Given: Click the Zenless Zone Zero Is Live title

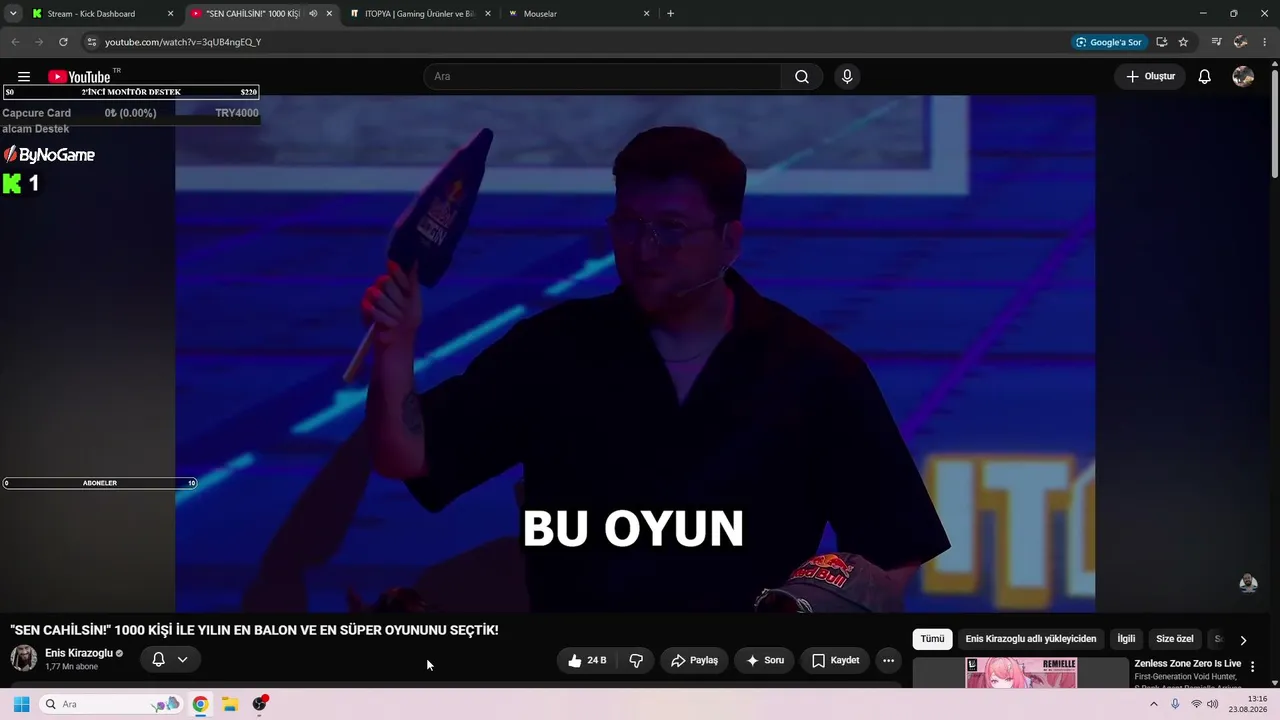Looking at the screenshot, I should pyautogui.click(x=1188, y=663).
